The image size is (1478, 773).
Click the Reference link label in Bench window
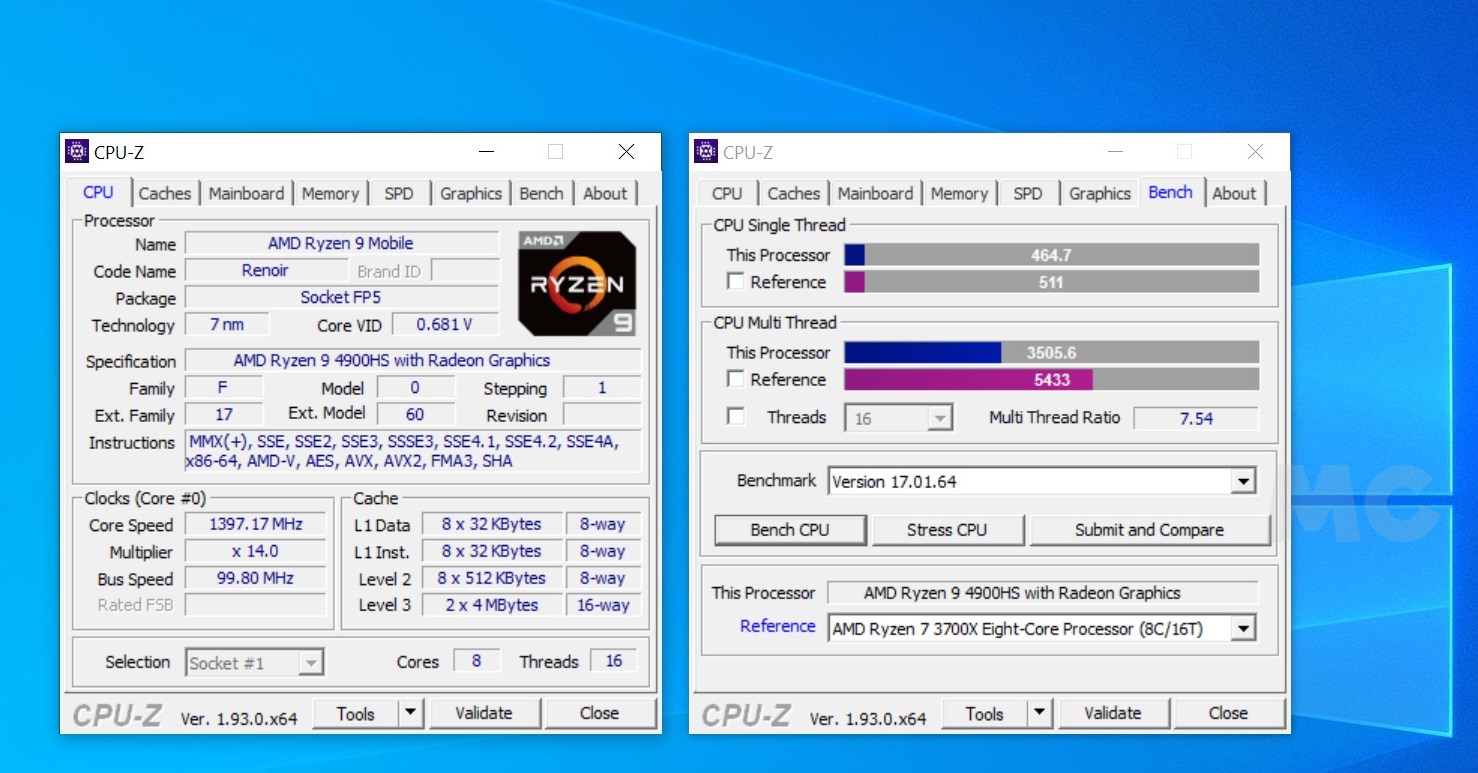point(777,626)
